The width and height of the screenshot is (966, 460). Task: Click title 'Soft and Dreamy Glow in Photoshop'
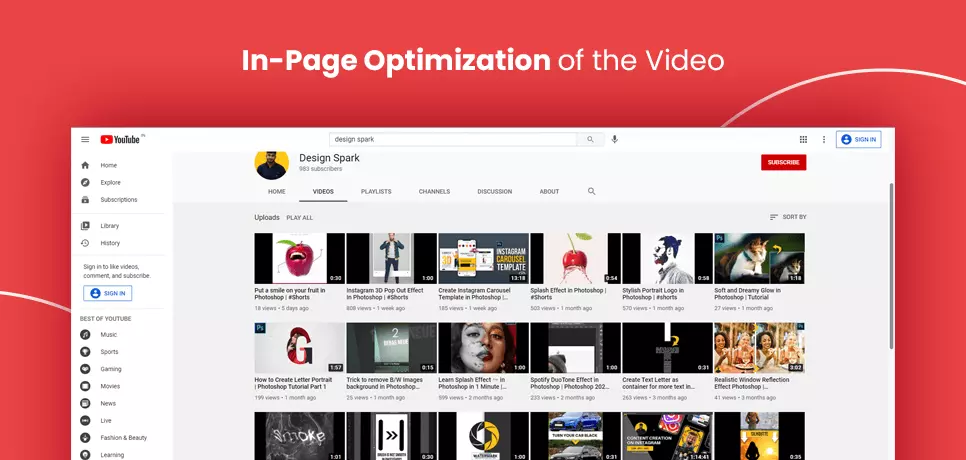(747, 294)
